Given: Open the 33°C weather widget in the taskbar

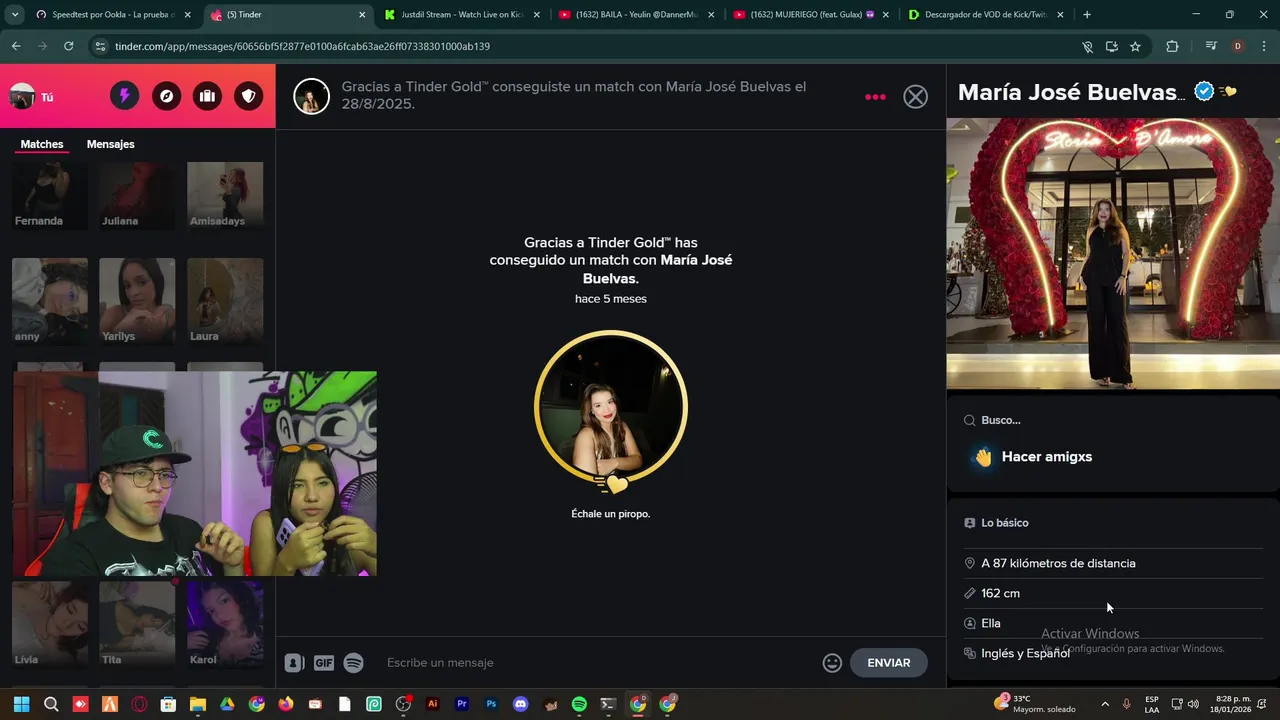Looking at the screenshot, I should (1035, 704).
